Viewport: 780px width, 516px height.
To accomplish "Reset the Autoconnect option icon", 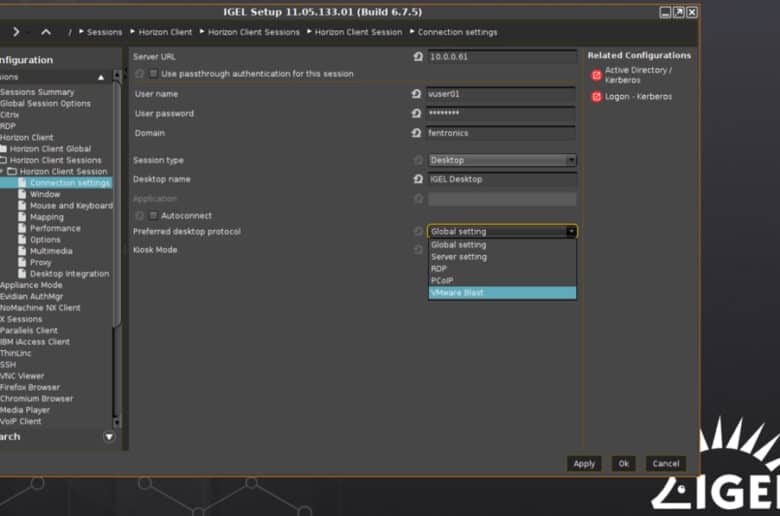I will coord(139,215).
